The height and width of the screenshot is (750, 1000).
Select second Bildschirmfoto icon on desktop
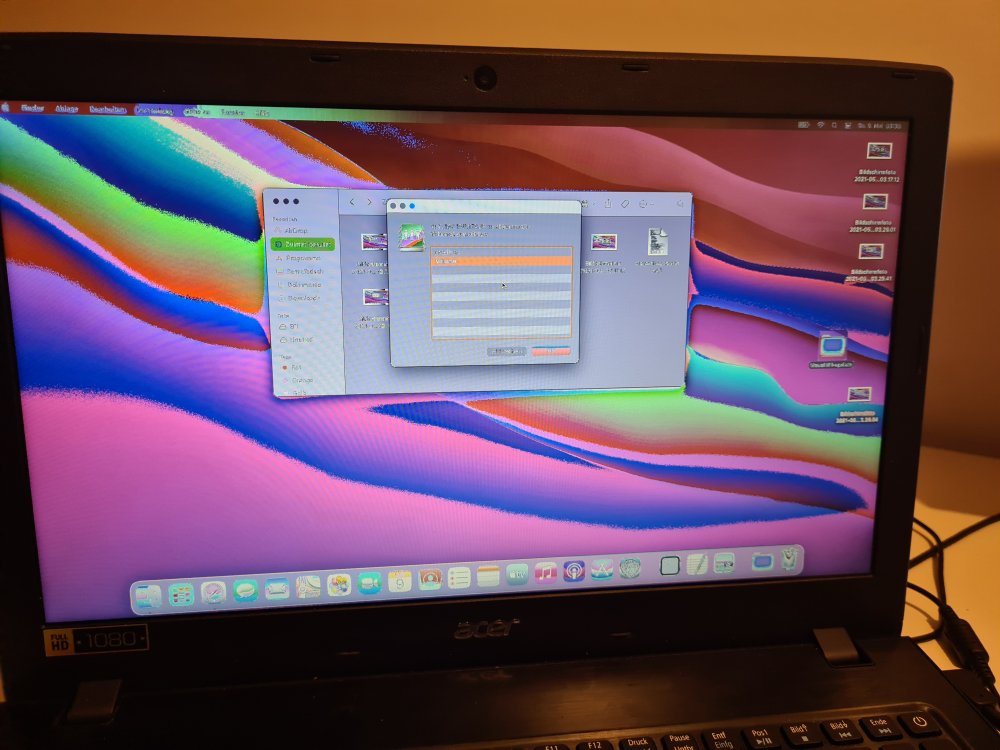(875, 202)
